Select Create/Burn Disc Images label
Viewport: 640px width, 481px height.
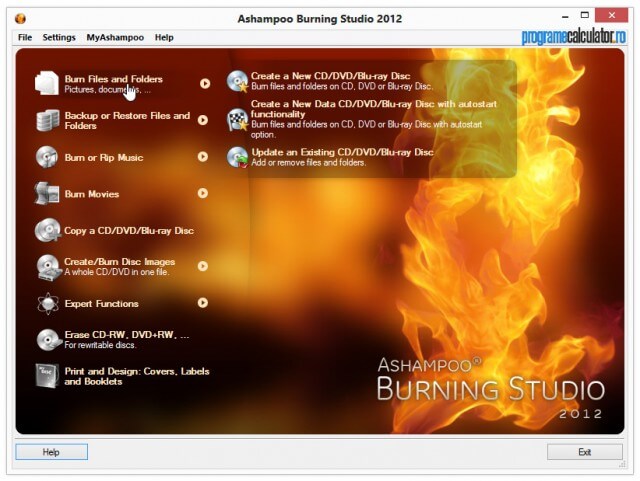point(120,262)
